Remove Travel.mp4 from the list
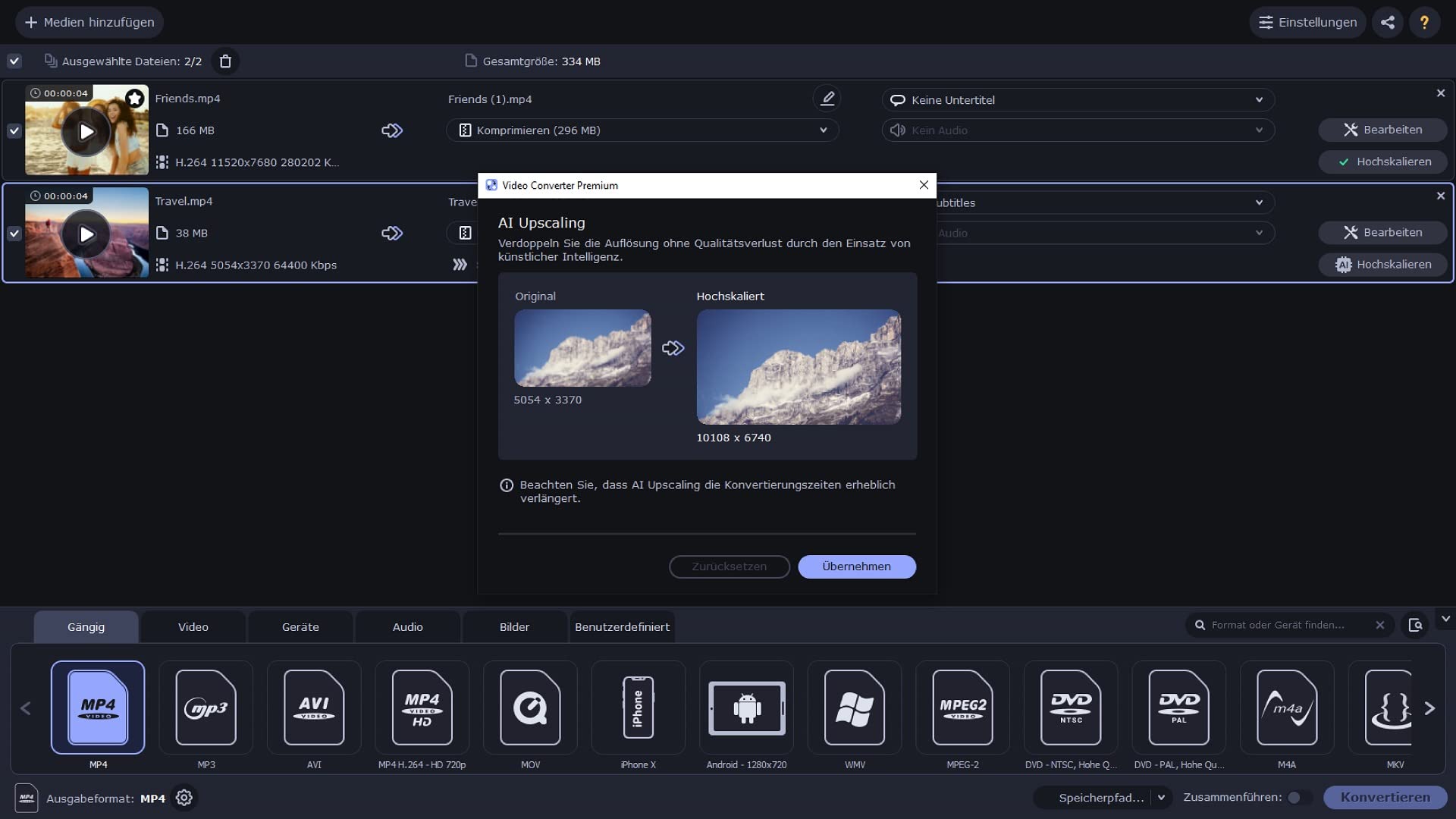The height and width of the screenshot is (819, 1456). pyautogui.click(x=1441, y=196)
